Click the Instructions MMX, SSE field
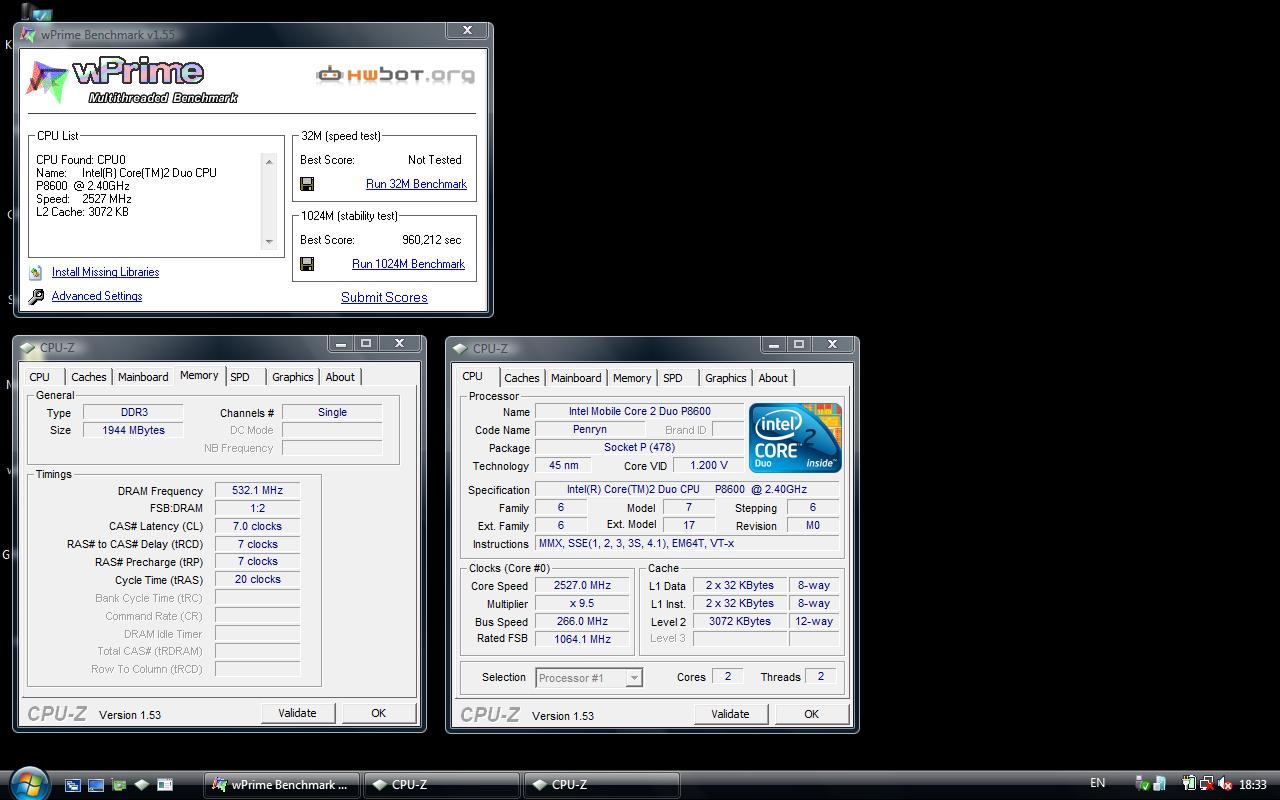Image resolution: width=1280 pixels, height=800 pixels. point(687,543)
